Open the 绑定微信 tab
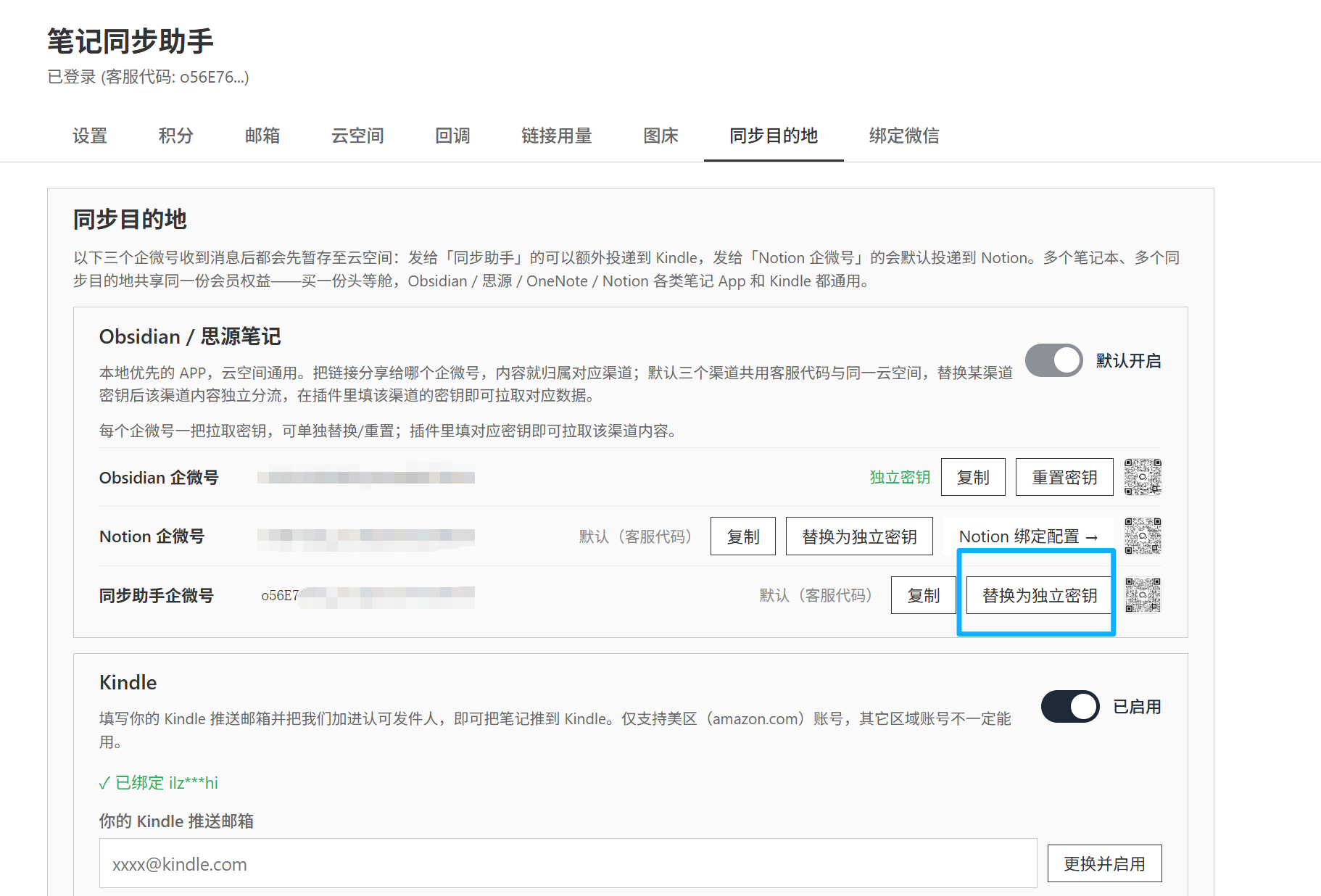 click(x=904, y=136)
